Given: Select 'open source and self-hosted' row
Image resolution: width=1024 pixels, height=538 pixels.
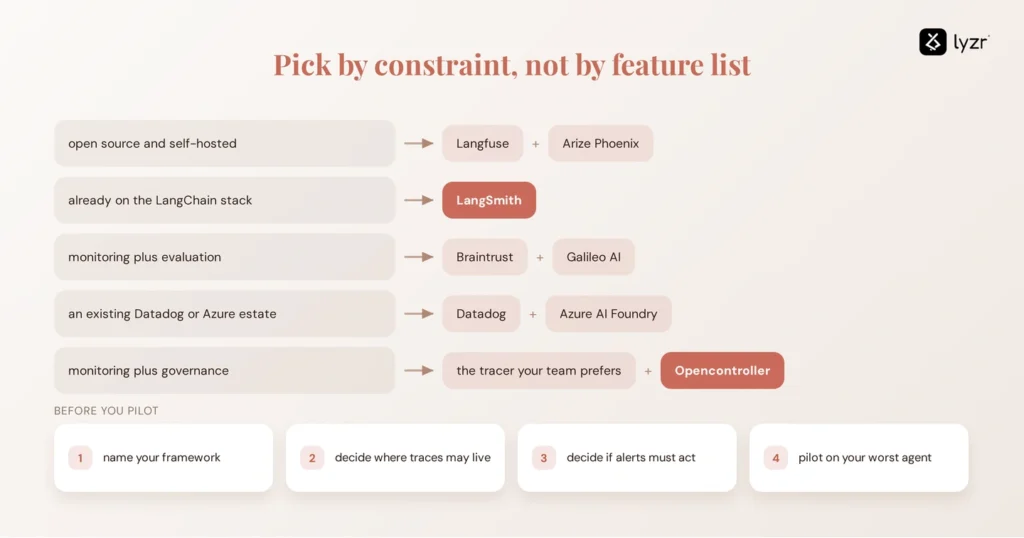Looking at the screenshot, I should 225,144.
